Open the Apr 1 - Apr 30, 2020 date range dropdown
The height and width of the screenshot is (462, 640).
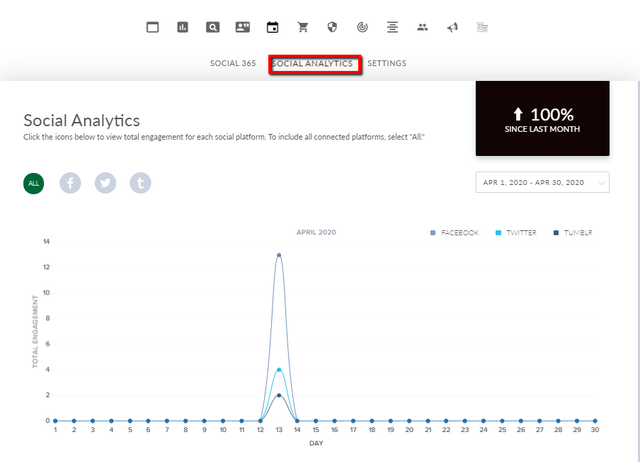point(542,182)
